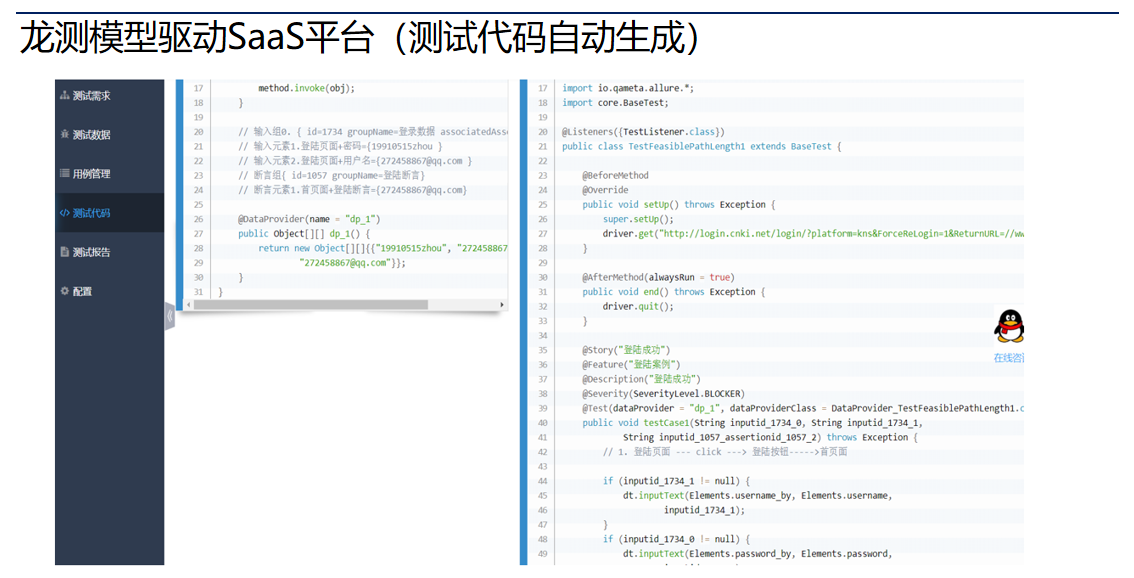
Task: Click comment line "输入组0. { id=1734"
Action: point(372,132)
